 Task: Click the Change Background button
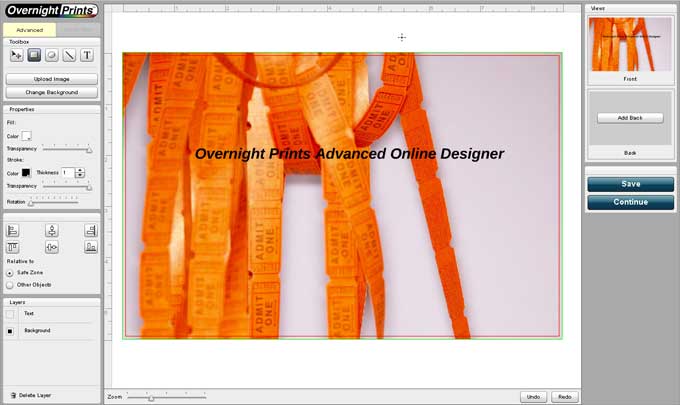pyautogui.click(x=52, y=92)
